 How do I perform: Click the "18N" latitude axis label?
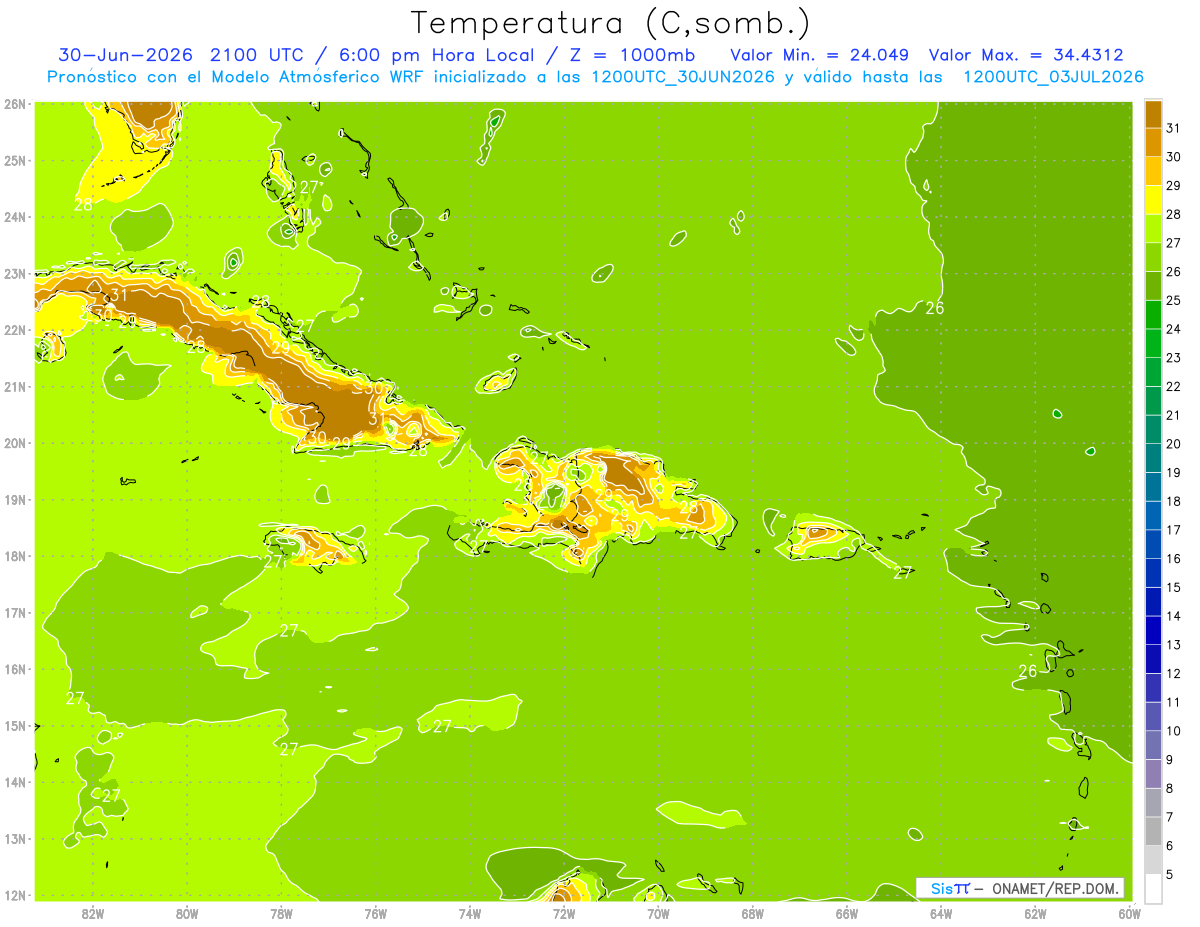click(x=15, y=556)
